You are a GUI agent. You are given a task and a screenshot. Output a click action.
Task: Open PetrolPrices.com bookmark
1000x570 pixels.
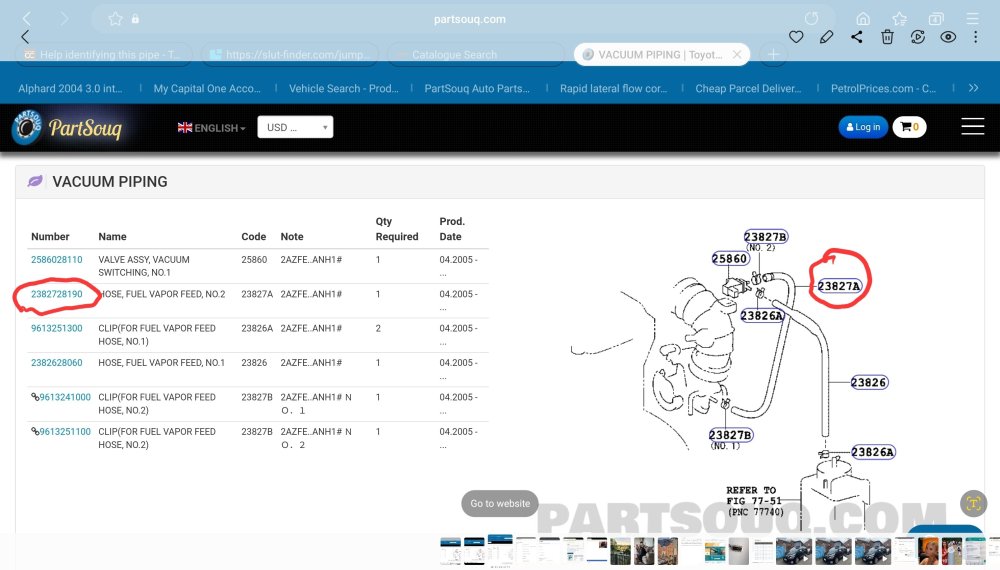click(883, 89)
